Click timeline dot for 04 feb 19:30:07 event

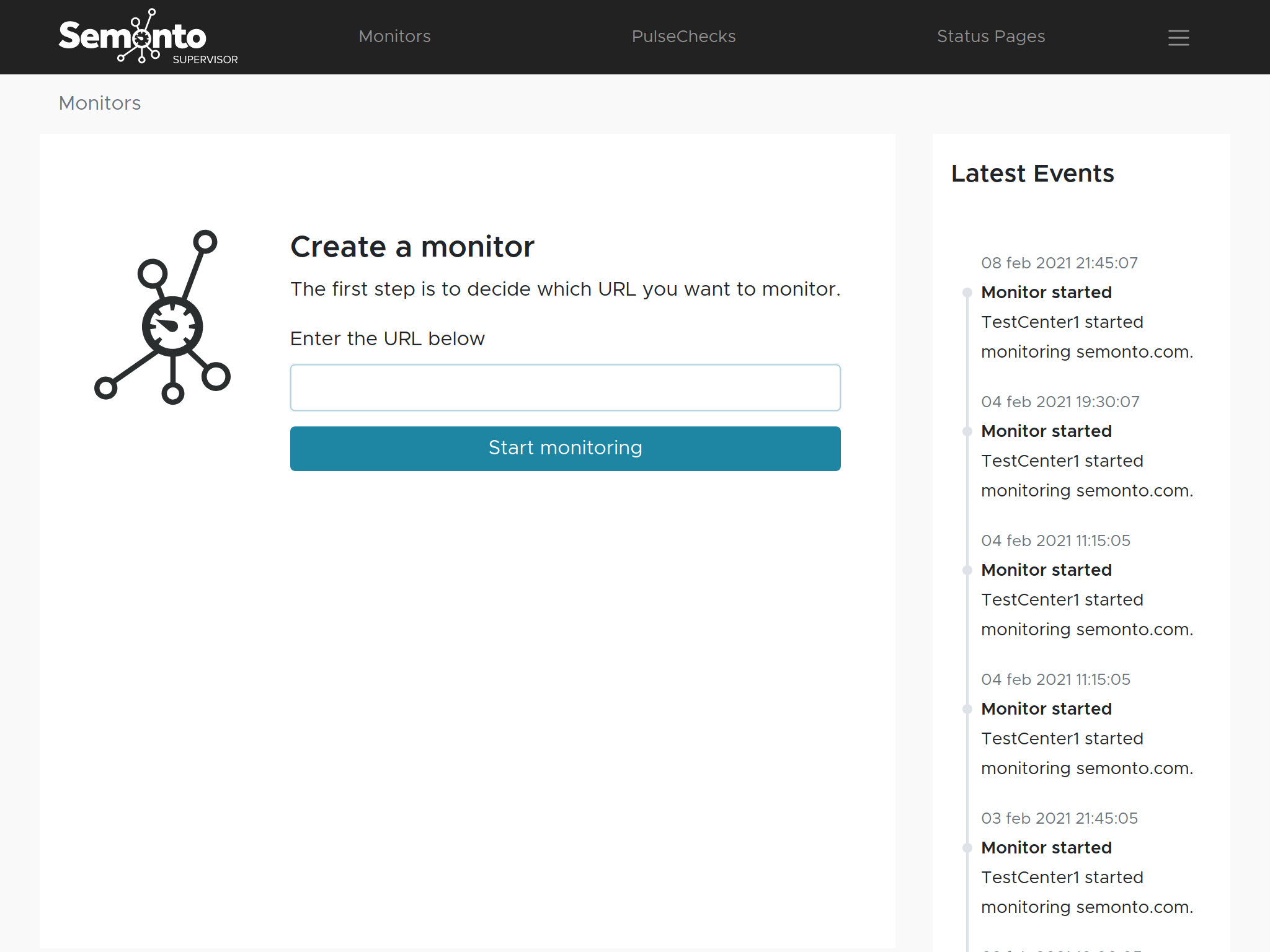coord(967,431)
